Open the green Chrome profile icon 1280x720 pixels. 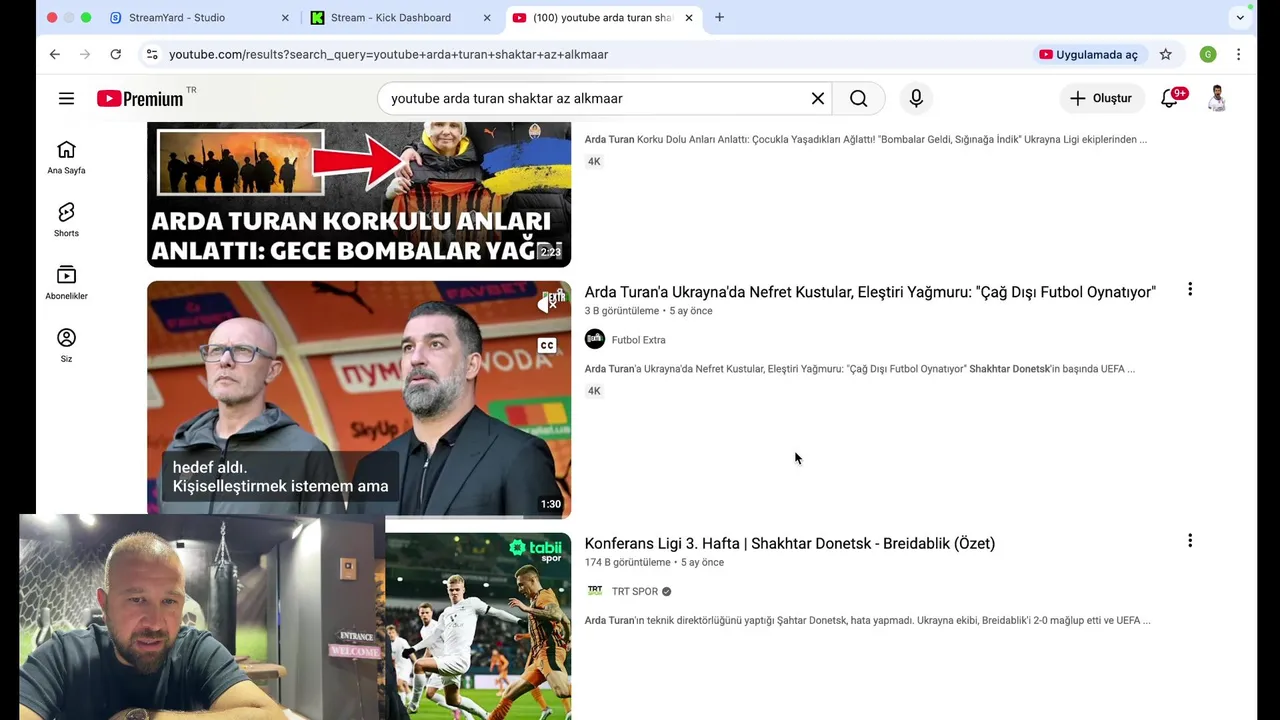(x=1208, y=54)
